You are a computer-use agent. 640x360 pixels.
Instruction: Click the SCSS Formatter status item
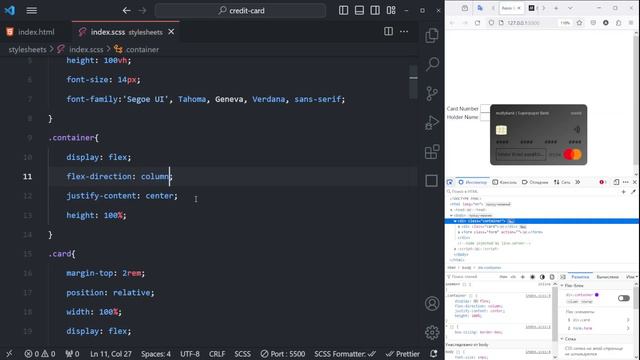[x=345, y=354]
